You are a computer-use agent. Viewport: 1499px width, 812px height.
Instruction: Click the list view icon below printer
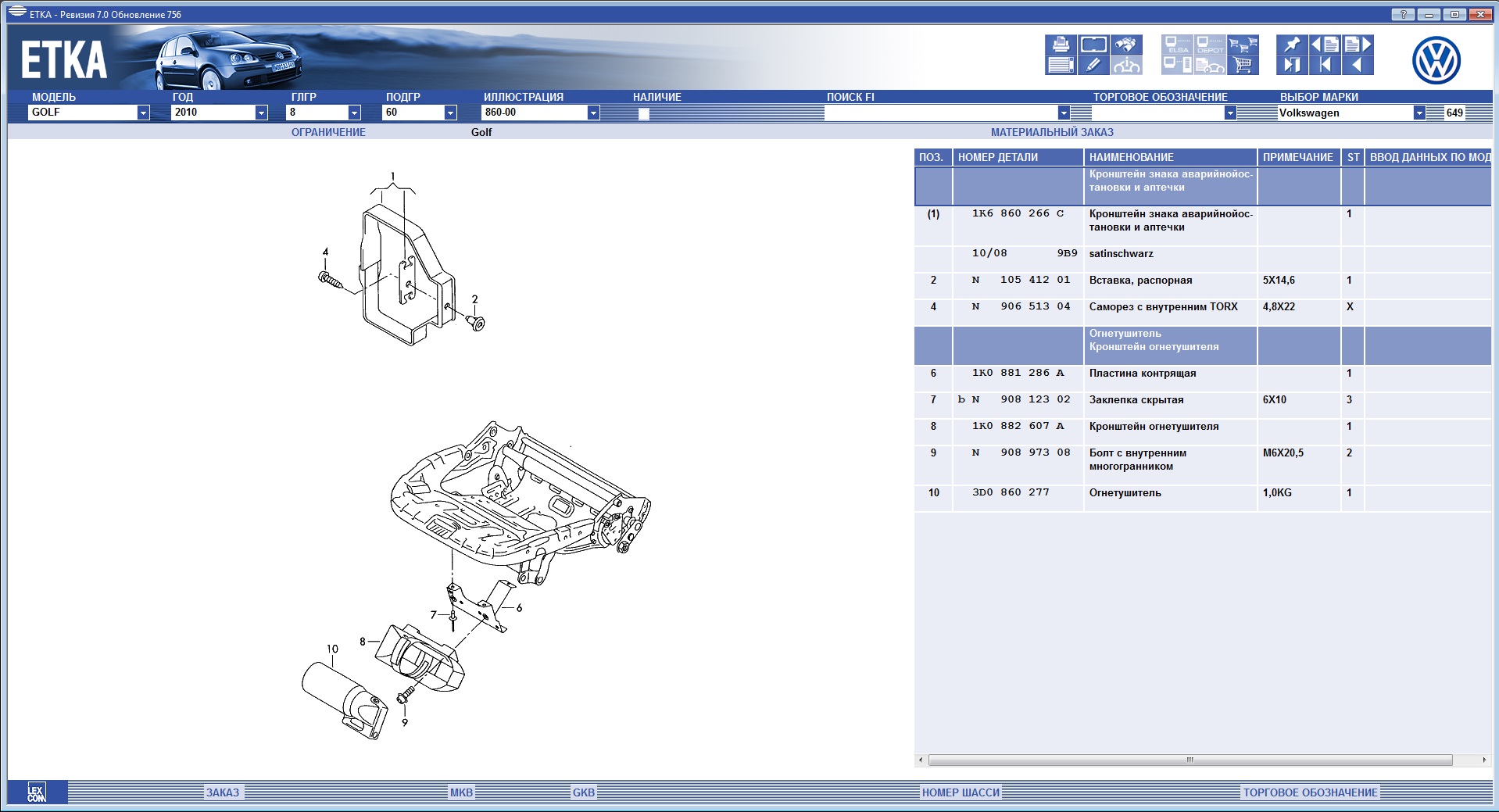pos(1061,66)
